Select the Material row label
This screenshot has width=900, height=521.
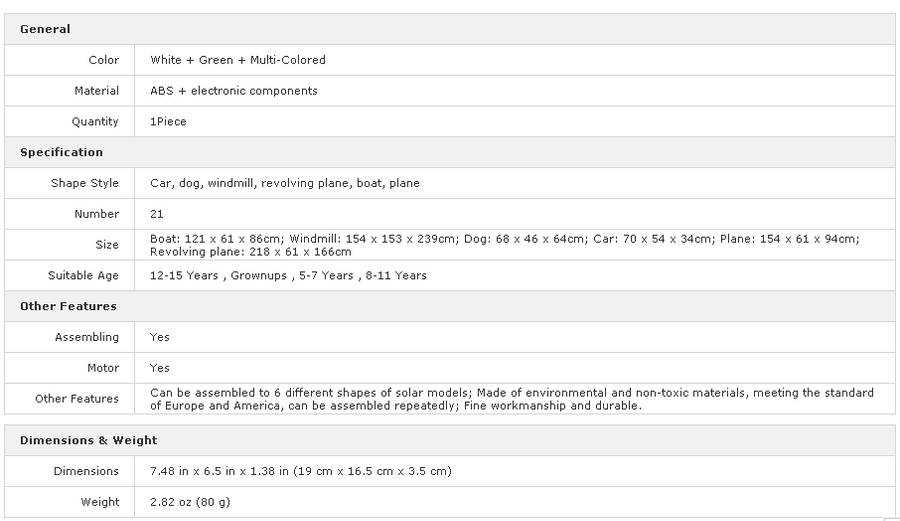point(96,91)
